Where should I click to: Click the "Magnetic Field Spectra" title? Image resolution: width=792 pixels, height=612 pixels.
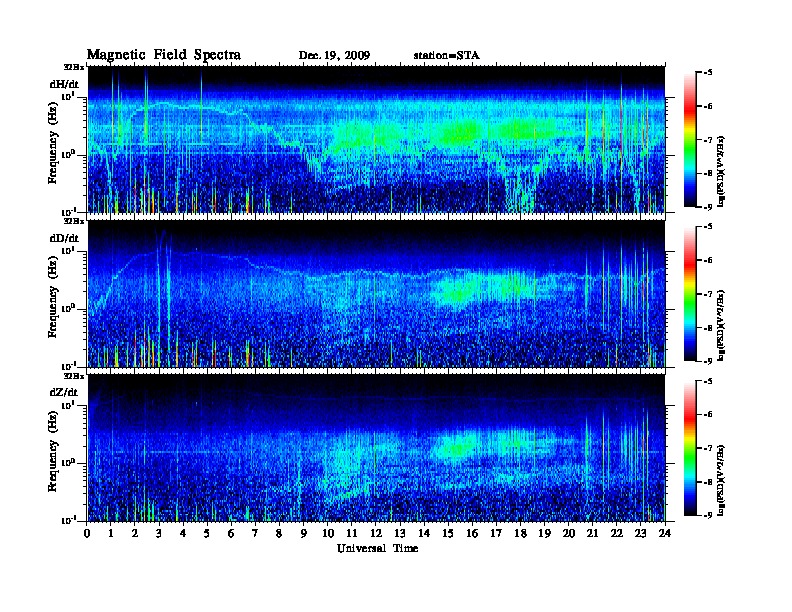[164, 55]
